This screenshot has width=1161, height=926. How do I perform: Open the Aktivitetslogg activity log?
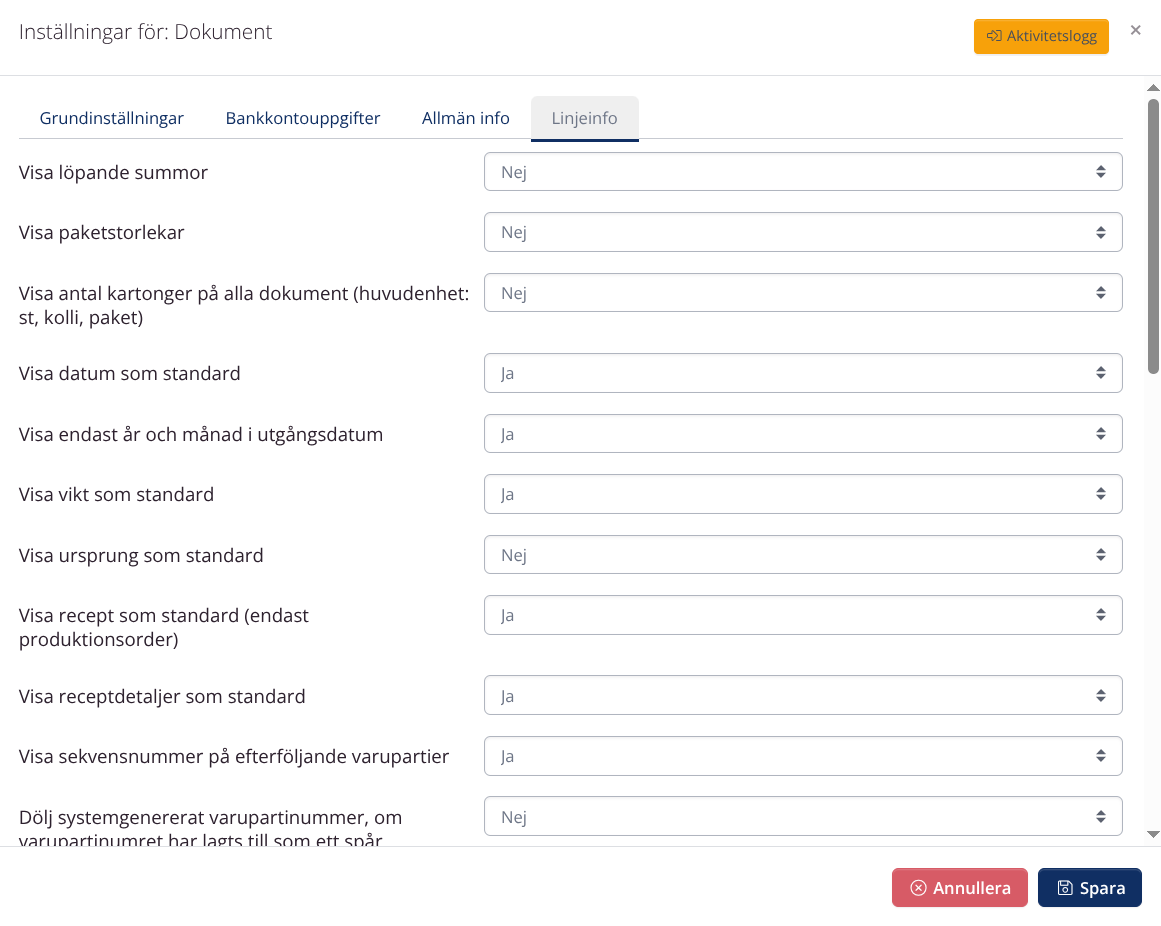click(x=1040, y=36)
